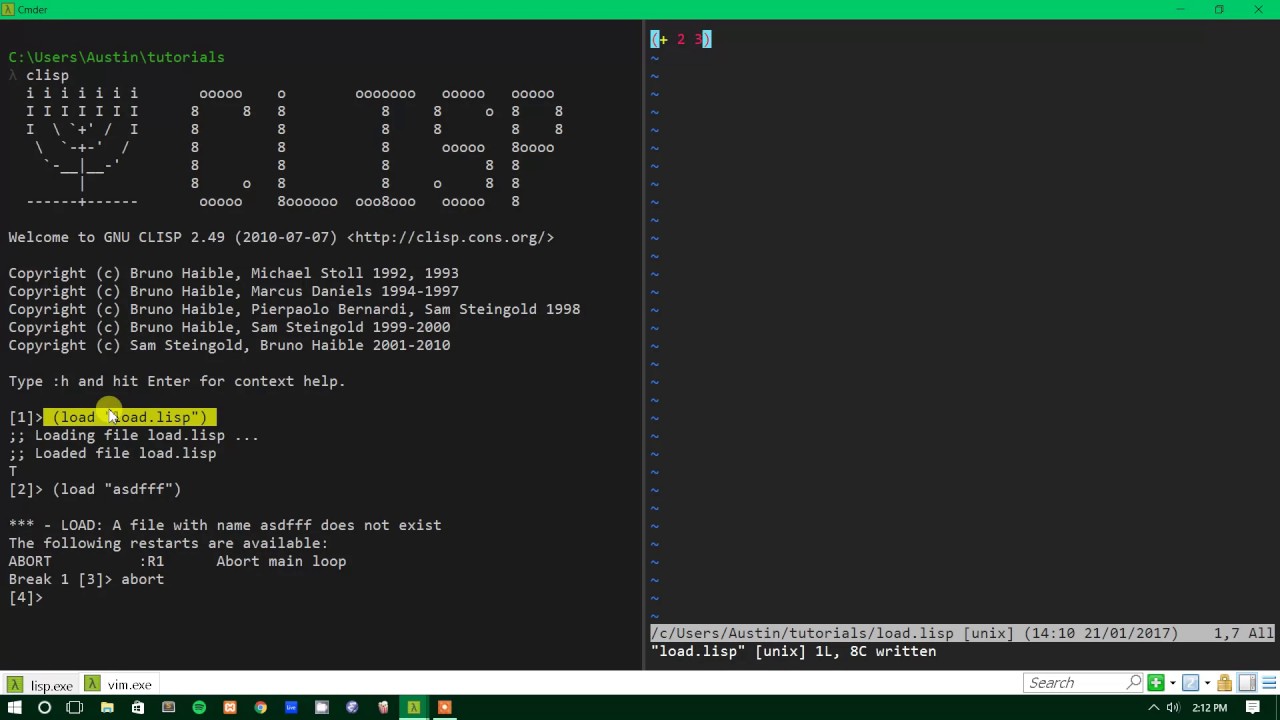Show hidden system tray icons

[x=1154, y=708]
